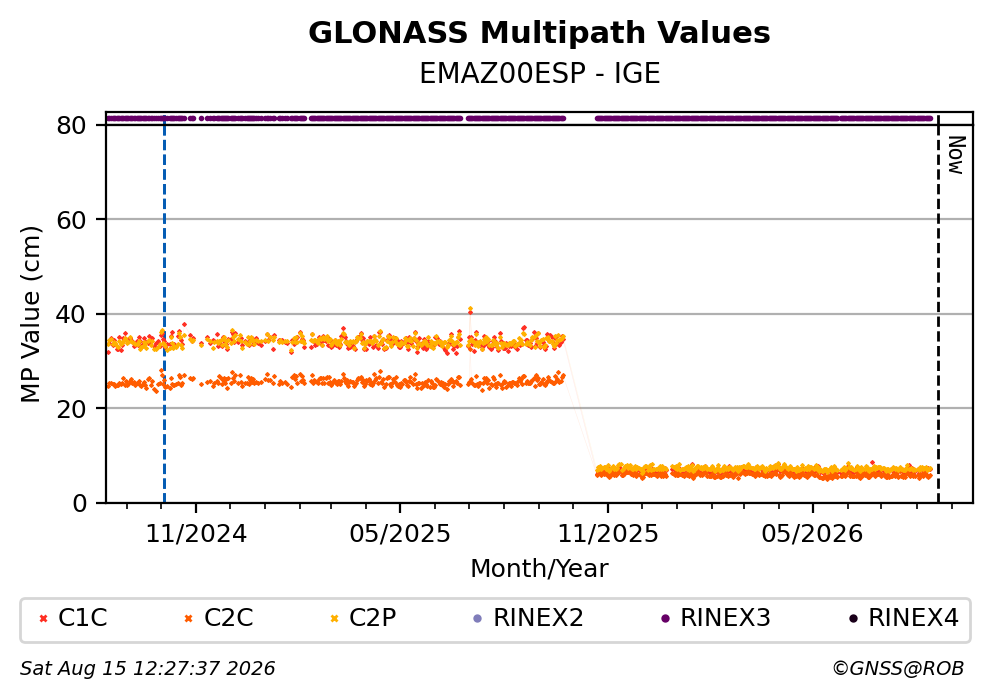Click the C1C red legend marker
Screen dimensions: 992x699
point(43,619)
